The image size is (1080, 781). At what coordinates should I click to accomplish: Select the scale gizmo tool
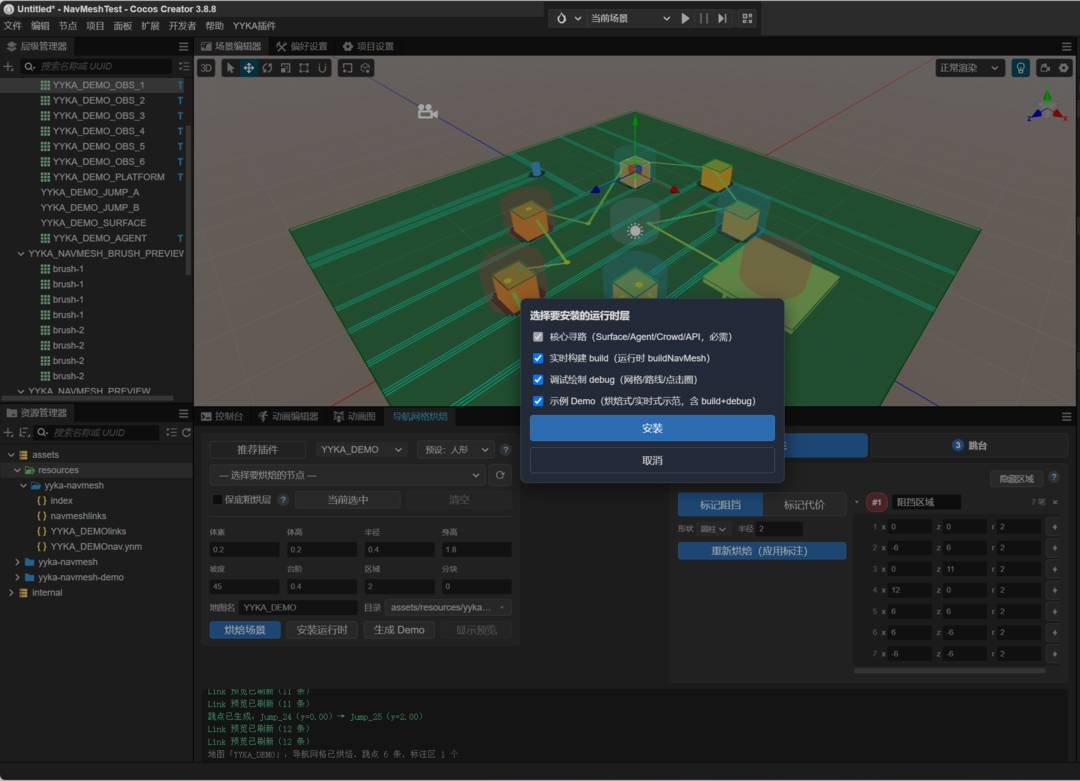click(x=285, y=67)
